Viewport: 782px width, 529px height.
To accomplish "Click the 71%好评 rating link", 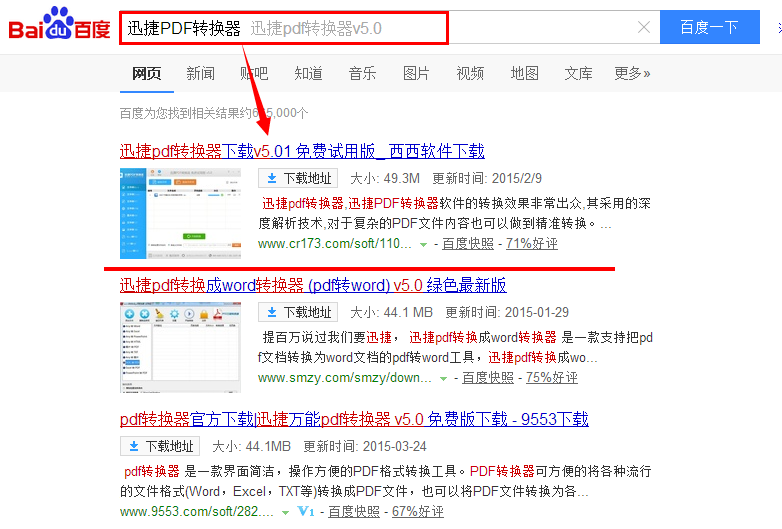I will pos(532,244).
